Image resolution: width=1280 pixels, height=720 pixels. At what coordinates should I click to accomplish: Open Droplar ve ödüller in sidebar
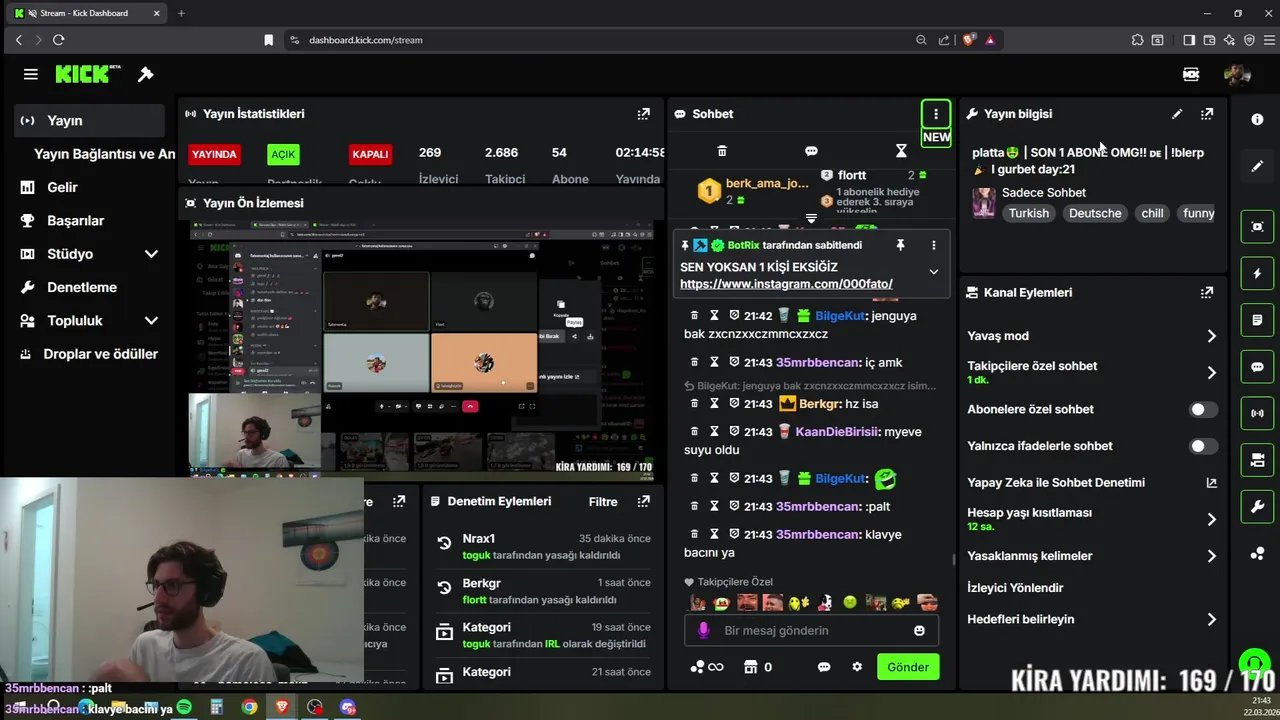89,354
